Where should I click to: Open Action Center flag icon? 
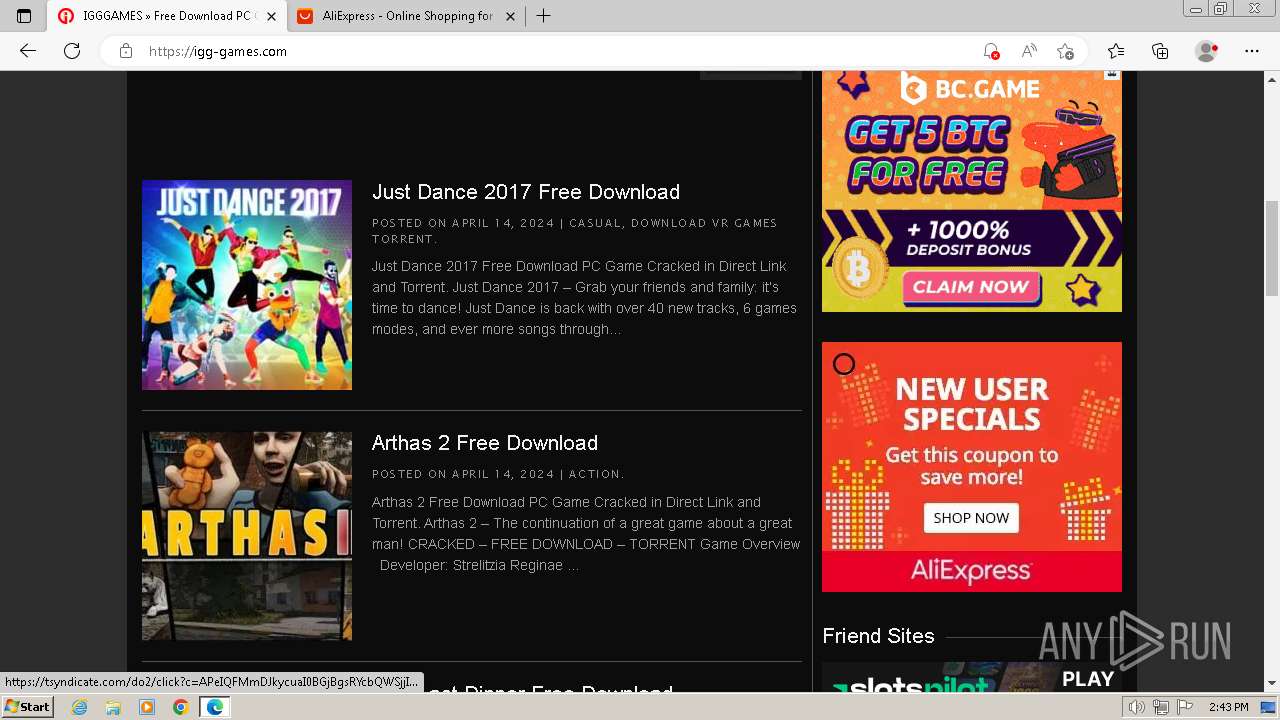(1185, 707)
